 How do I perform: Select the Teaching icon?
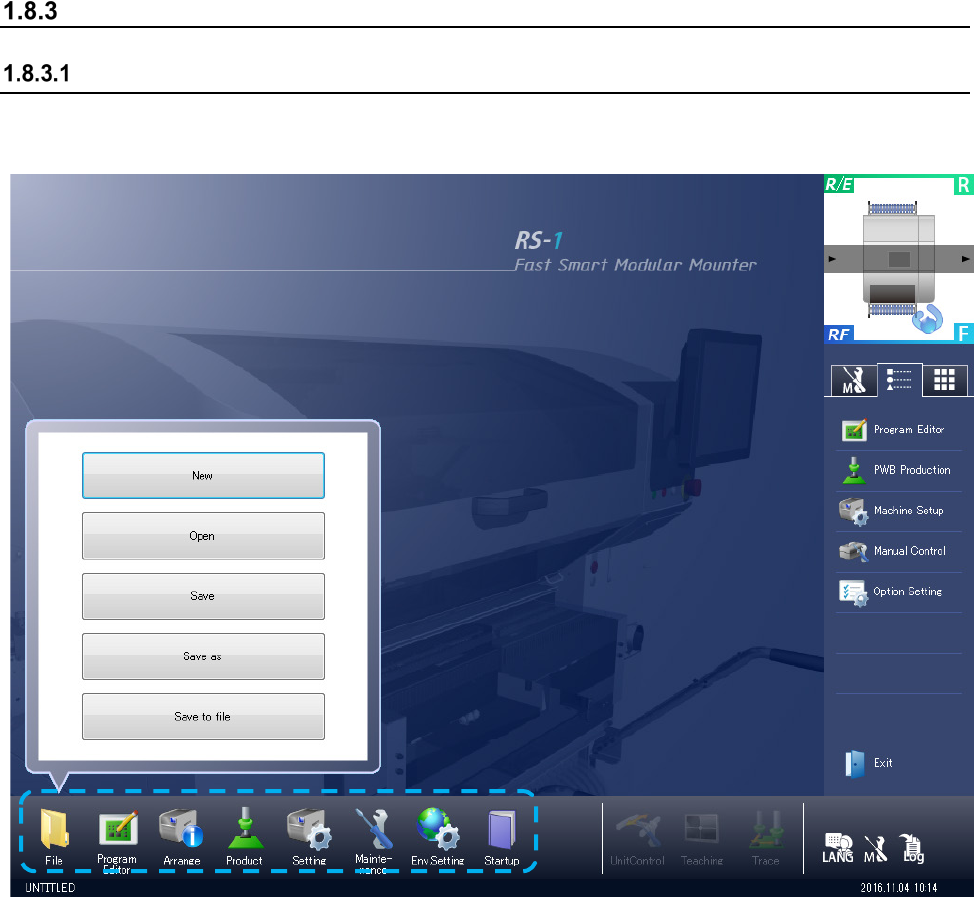tap(702, 831)
